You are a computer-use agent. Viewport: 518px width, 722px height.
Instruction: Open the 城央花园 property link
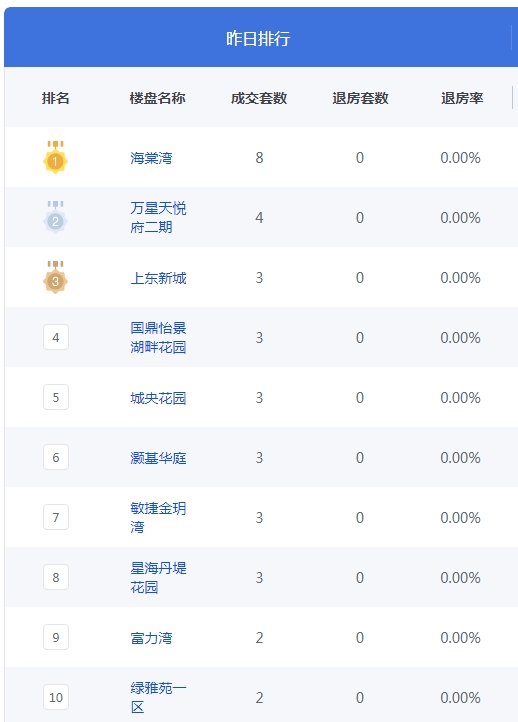click(x=158, y=398)
